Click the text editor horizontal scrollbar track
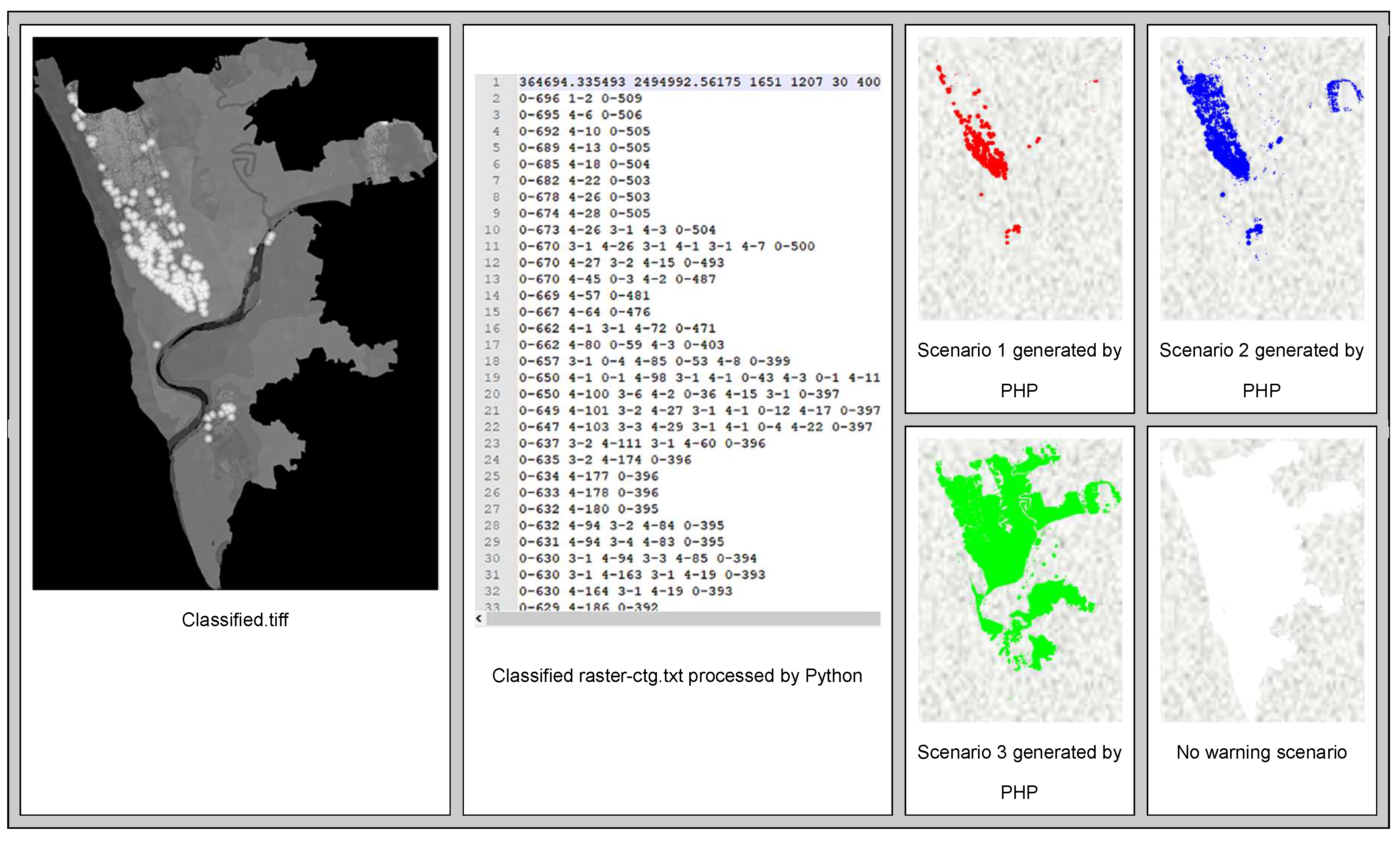Viewport: 1400px width, 842px height. pos(683,619)
